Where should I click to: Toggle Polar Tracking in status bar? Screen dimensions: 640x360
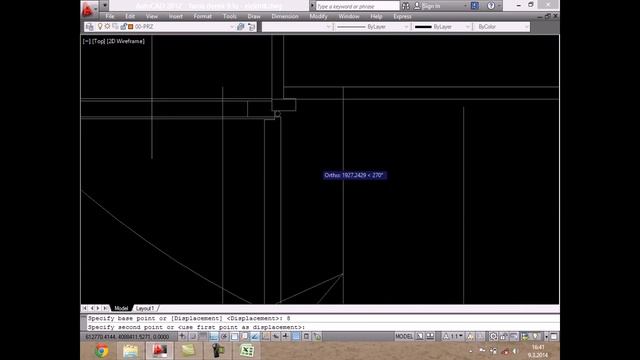pos(224,336)
